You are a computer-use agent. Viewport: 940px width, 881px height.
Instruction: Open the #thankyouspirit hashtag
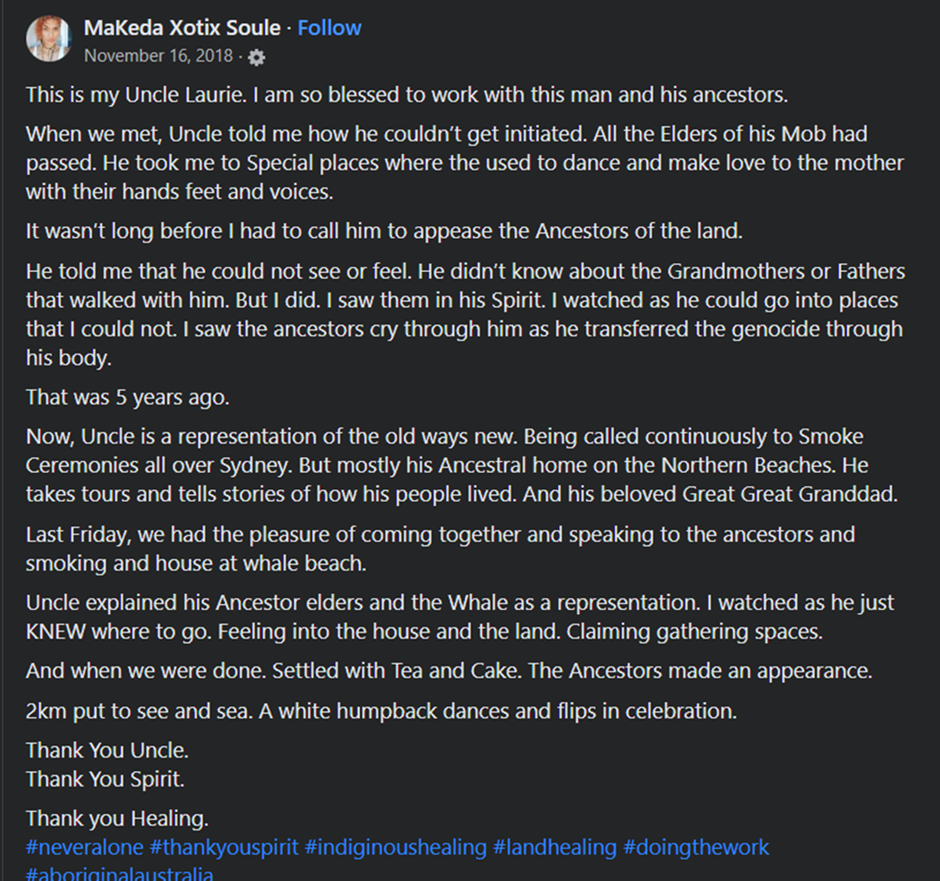tap(224, 847)
